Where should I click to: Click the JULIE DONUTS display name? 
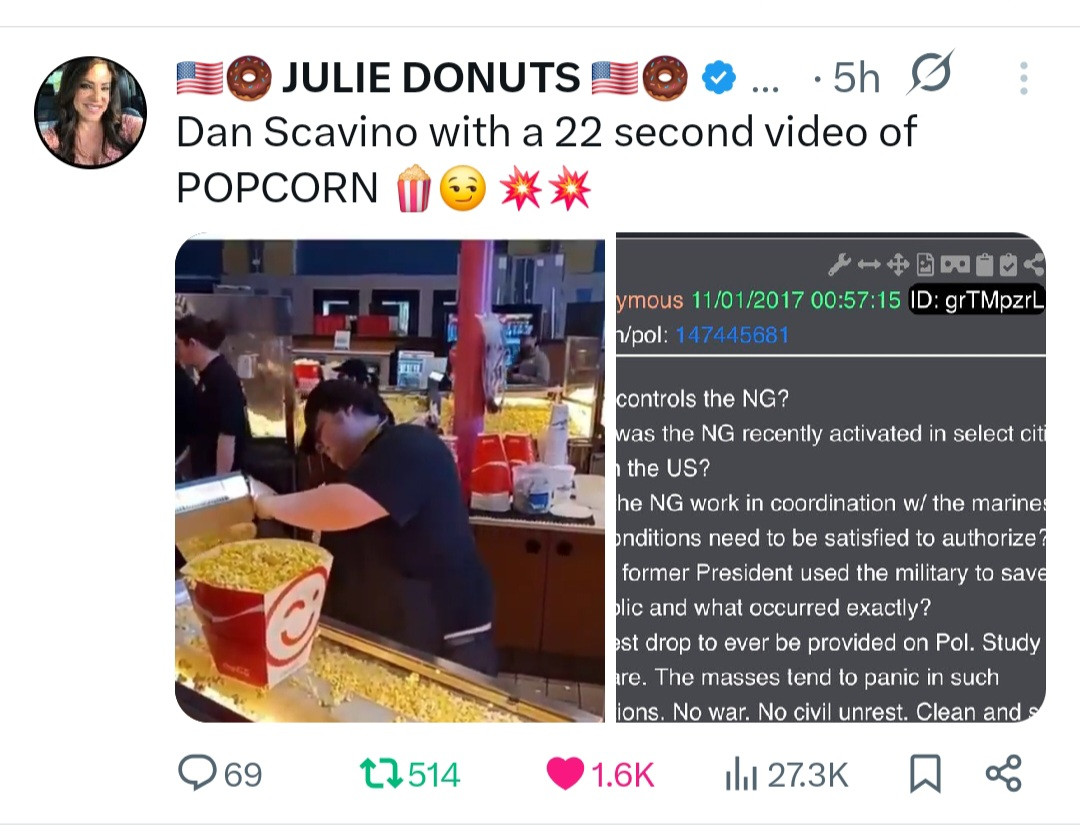coord(432,77)
